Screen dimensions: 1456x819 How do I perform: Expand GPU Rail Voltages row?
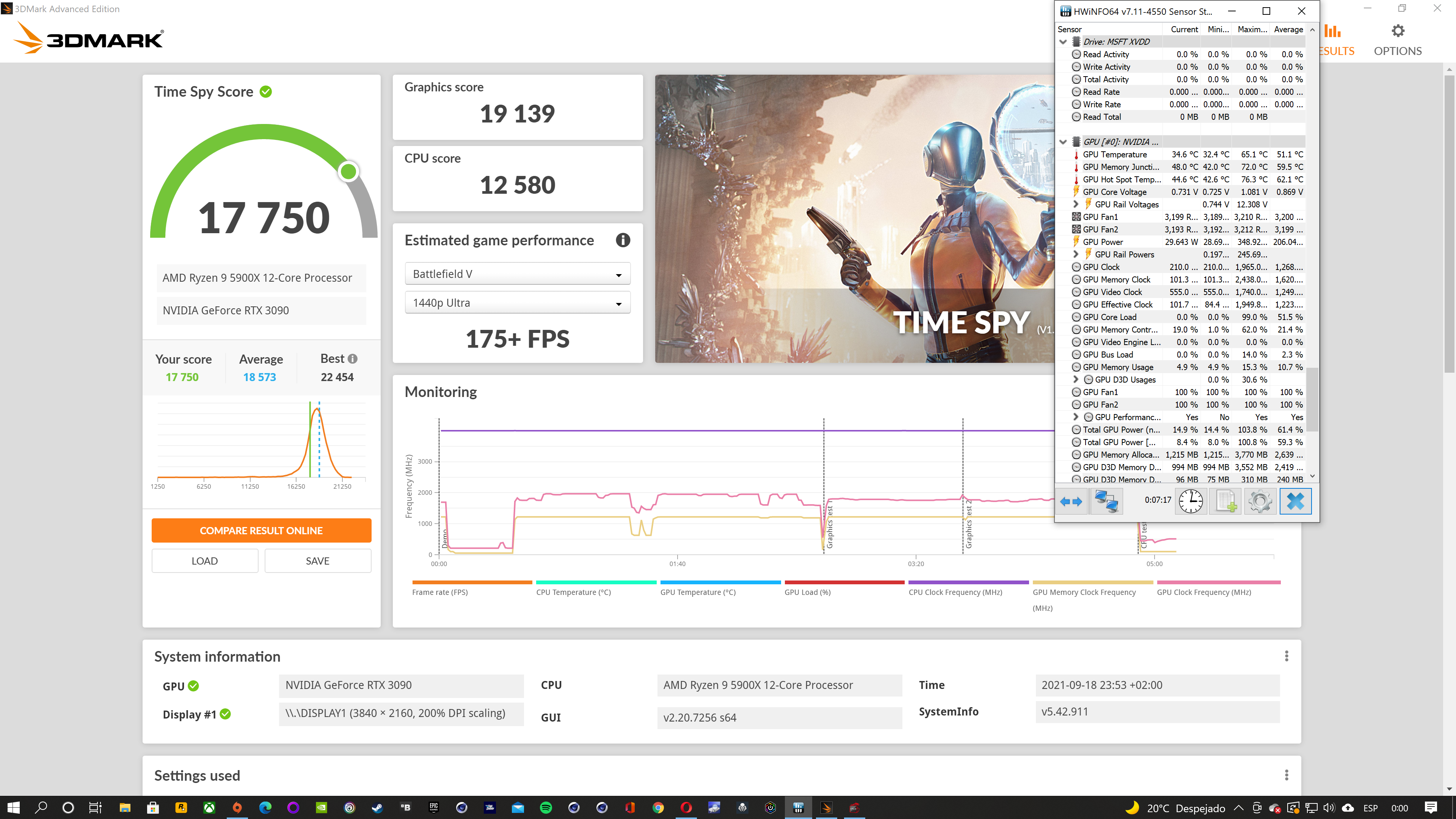coord(1076,205)
